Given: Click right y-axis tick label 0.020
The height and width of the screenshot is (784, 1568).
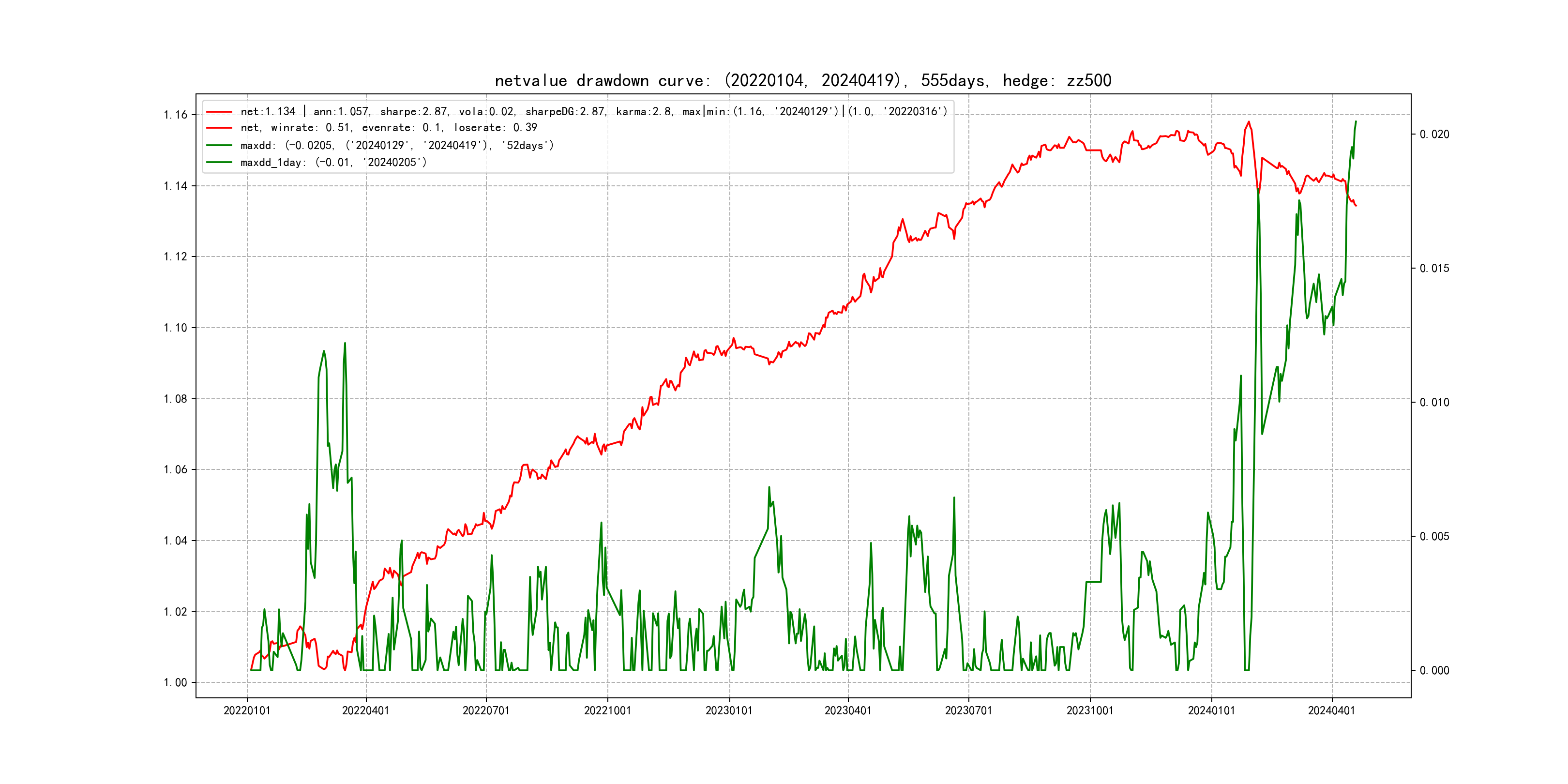Looking at the screenshot, I should point(1434,135).
